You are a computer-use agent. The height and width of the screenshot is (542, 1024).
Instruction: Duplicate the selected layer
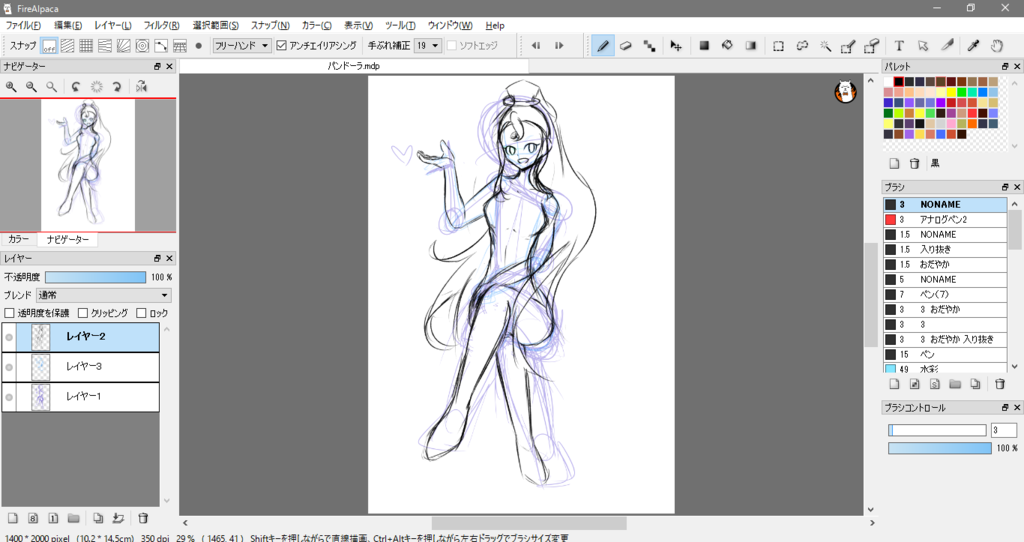(x=98, y=518)
